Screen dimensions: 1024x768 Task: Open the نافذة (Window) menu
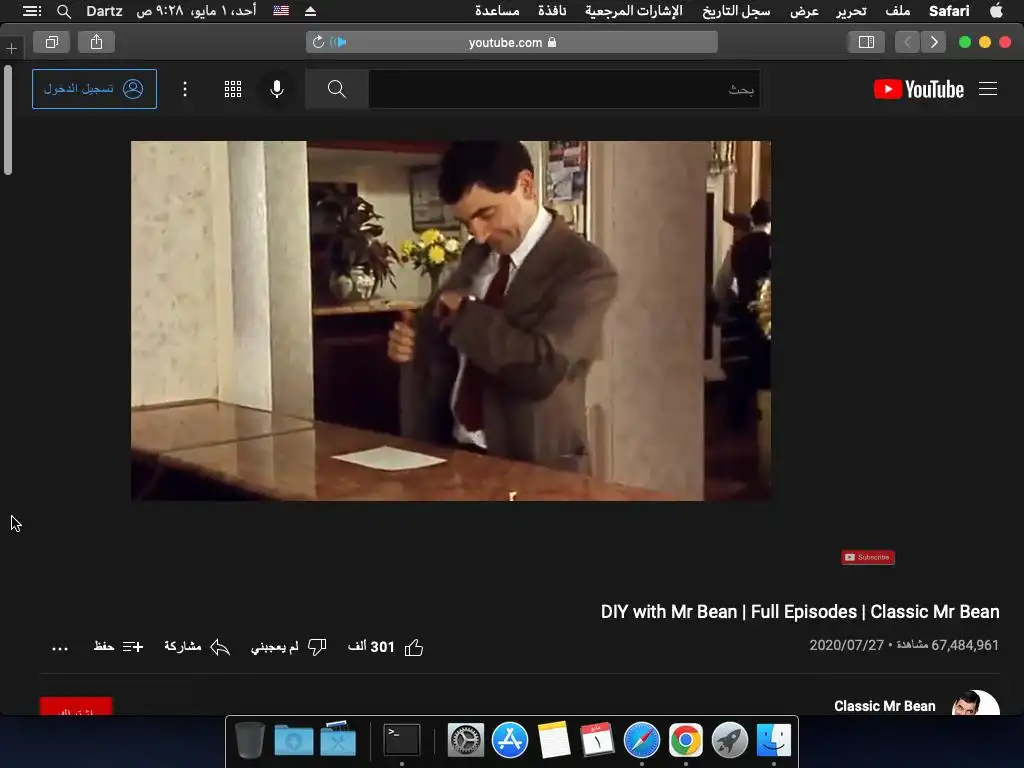pyautogui.click(x=552, y=10)
